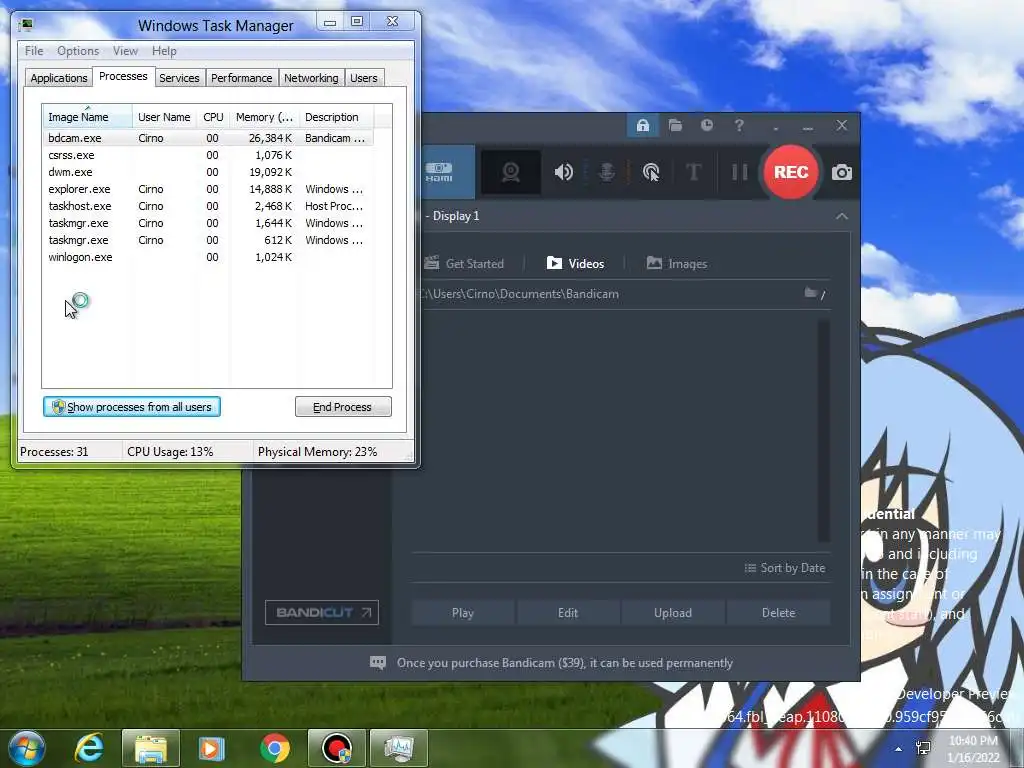Switch to the Networking tab
The height and width of the screenshot is (768, 1024).
click(311, 78)
